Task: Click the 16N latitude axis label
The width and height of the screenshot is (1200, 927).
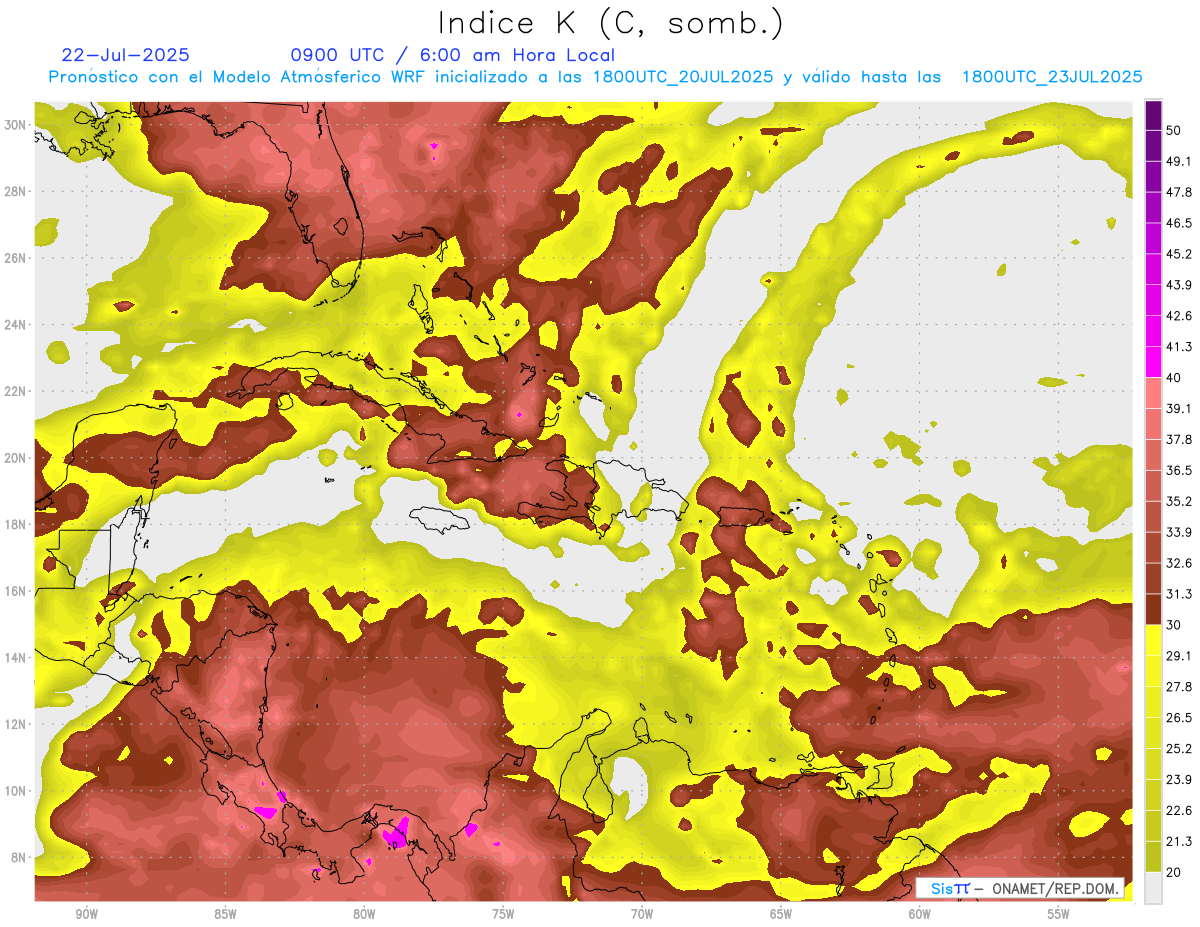Action: (15, 591)
